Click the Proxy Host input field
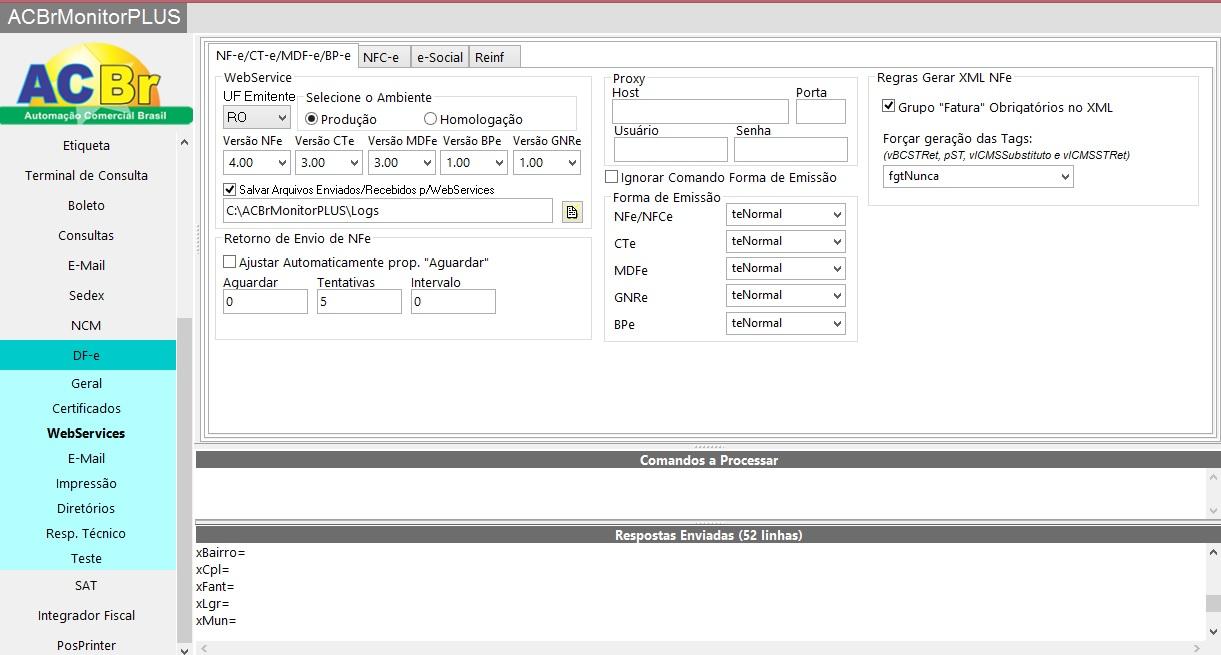Viewport: 1221px width, 655px height. point(700,111)
